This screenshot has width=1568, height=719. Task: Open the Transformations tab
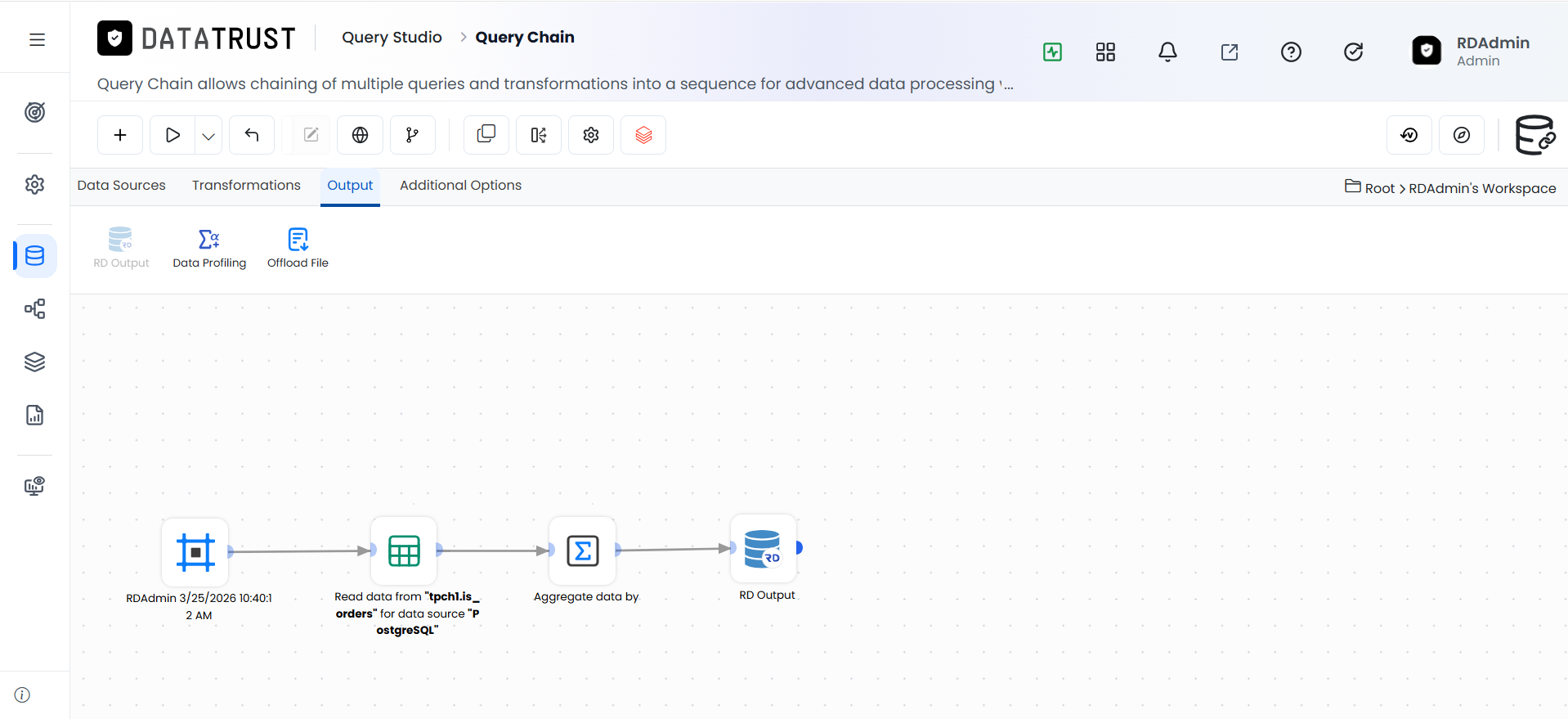click(x=246, y=186)
